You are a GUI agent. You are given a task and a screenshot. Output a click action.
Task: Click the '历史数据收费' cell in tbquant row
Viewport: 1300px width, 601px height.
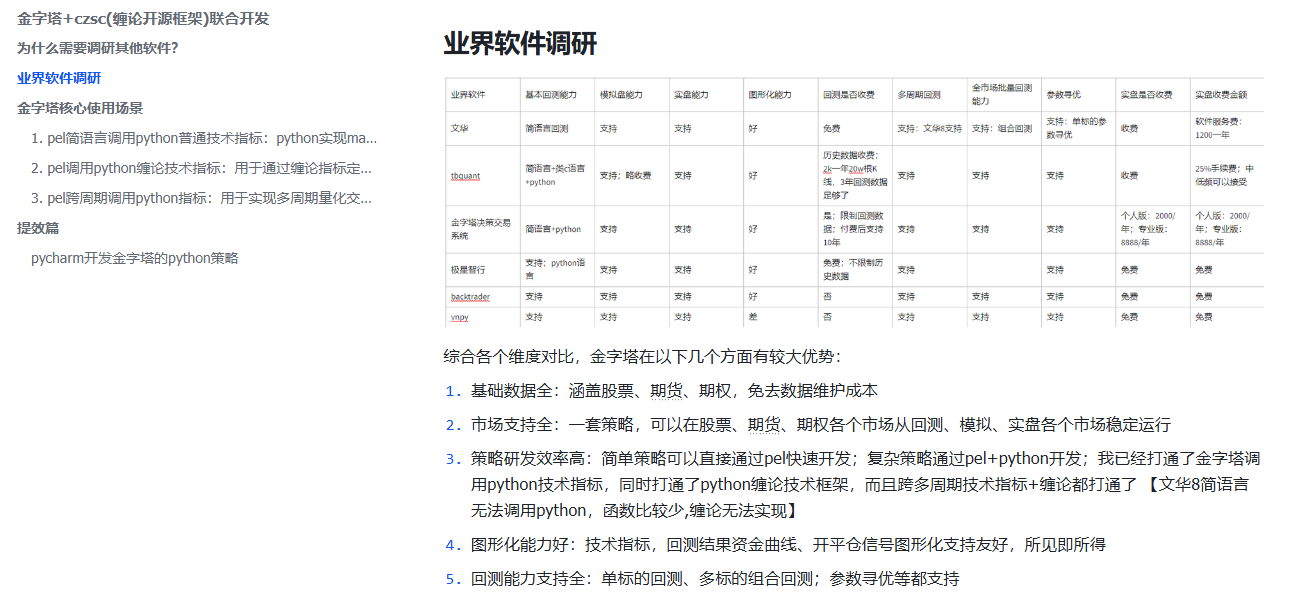854,176
